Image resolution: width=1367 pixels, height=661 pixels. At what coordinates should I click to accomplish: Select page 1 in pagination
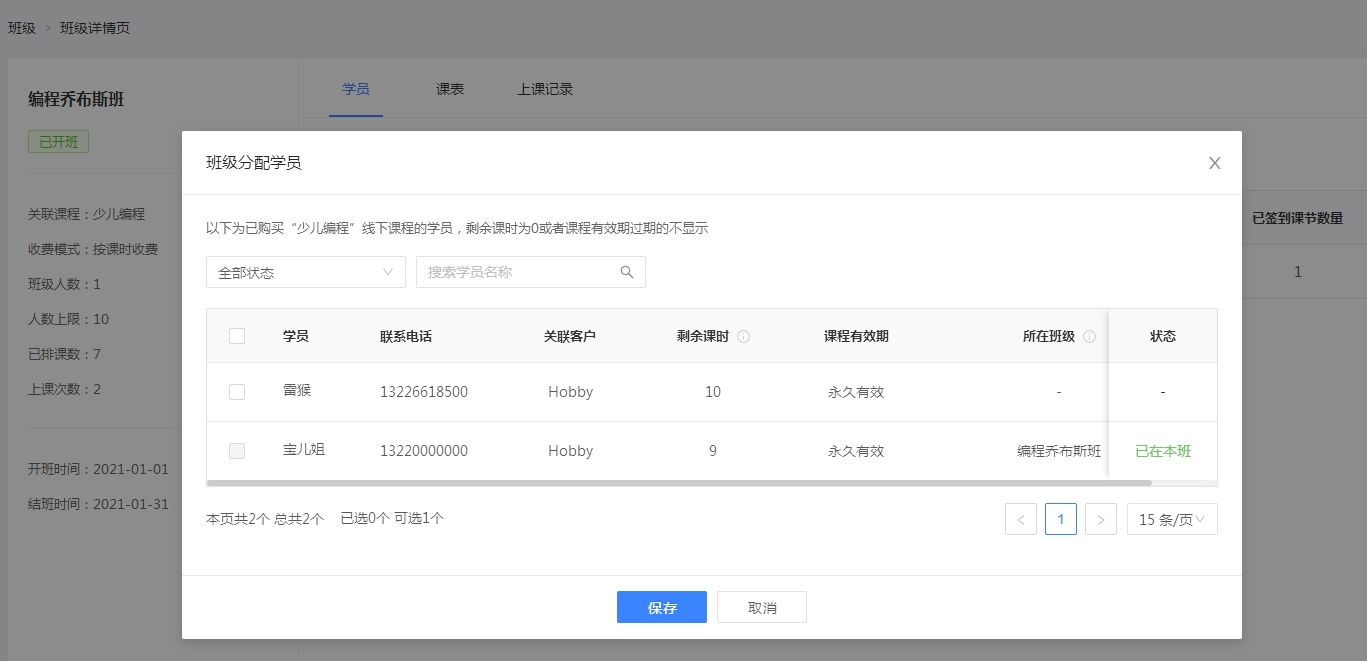[1061, 519]
